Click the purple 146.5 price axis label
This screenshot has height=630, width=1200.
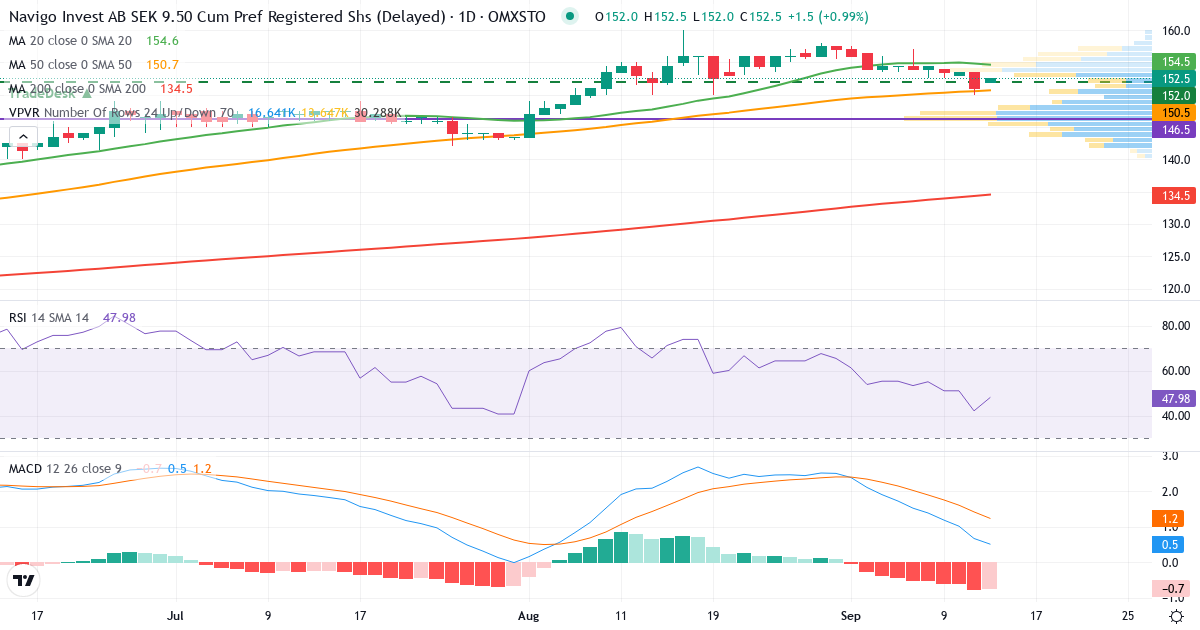coord(1176,130)
